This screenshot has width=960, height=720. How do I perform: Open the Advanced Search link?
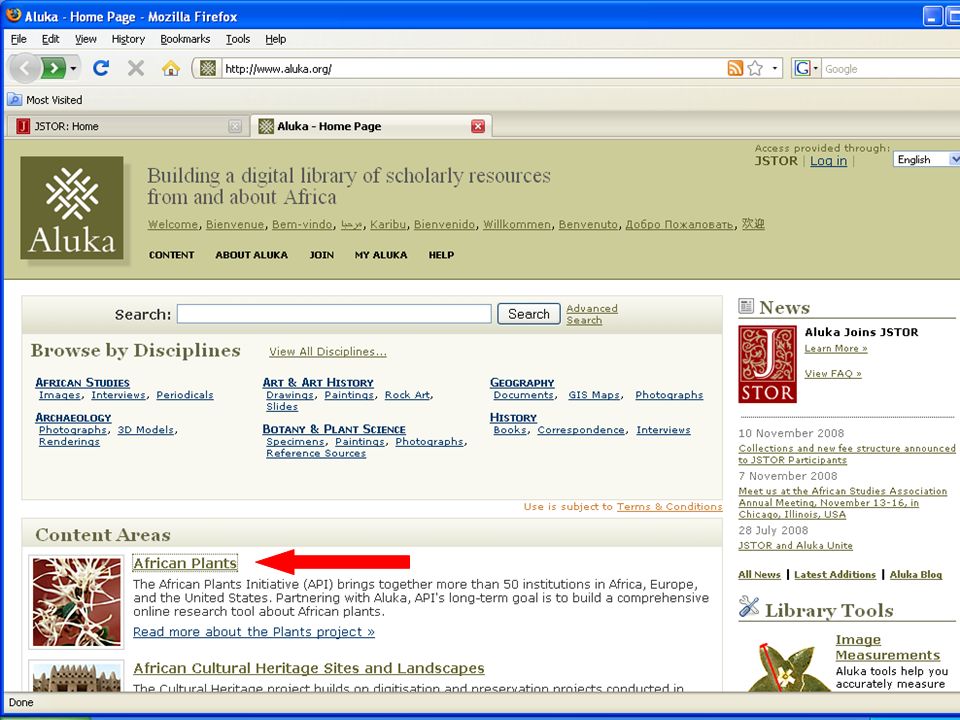pos(591,314)
